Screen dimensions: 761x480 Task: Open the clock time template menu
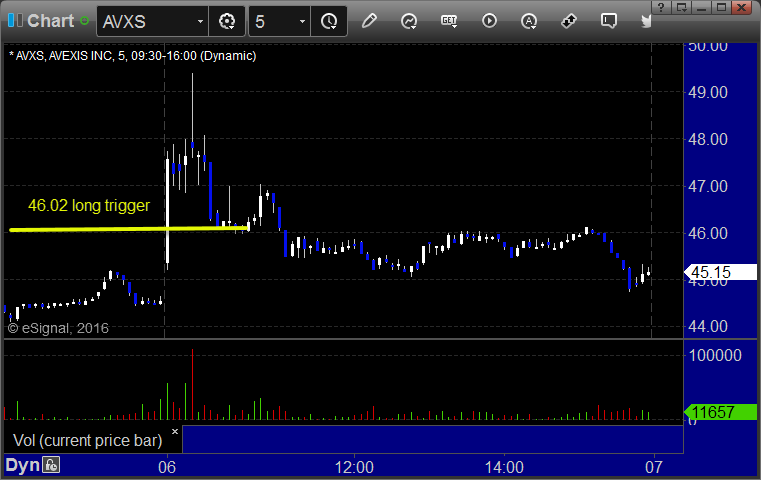click(x=329, y=21)
